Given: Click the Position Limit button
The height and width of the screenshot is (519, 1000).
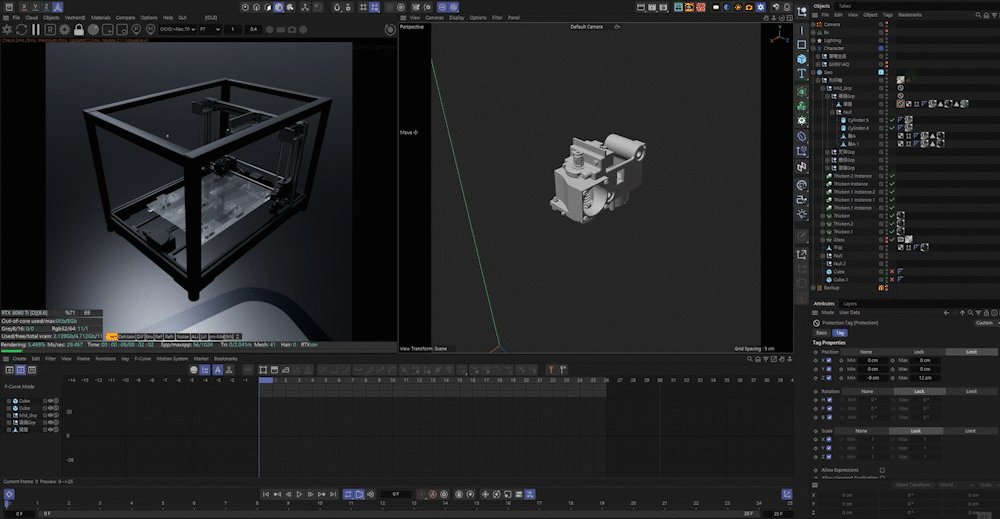Looking at the screenshot, I should pos(970,351).
